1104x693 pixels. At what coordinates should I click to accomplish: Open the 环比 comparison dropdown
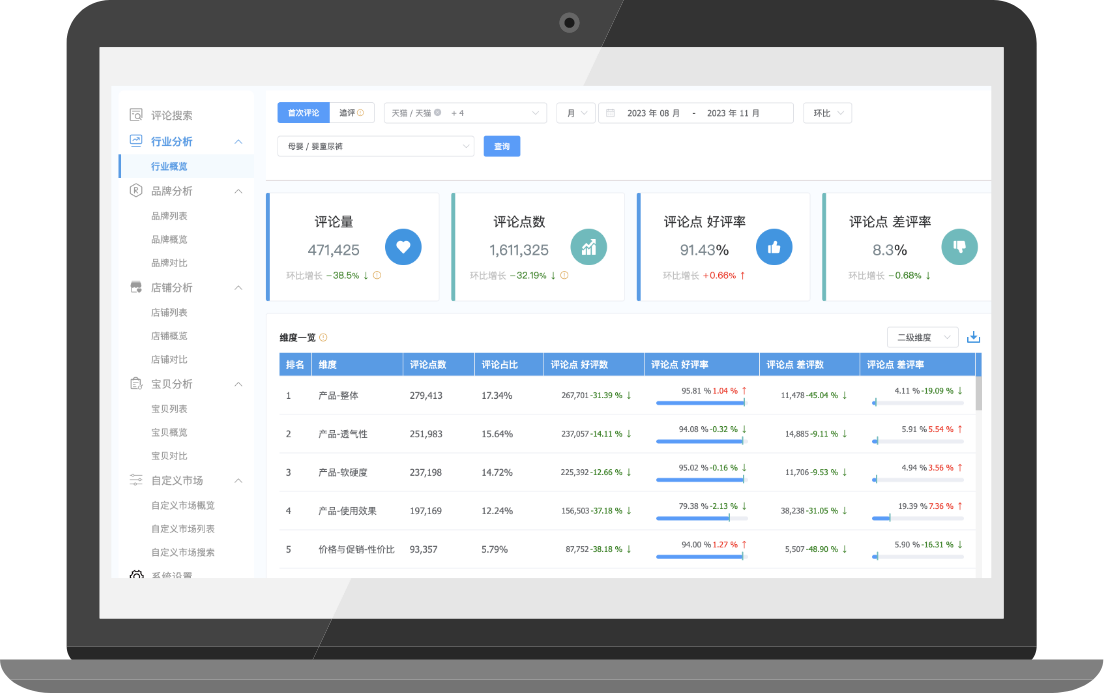point(827,113)
